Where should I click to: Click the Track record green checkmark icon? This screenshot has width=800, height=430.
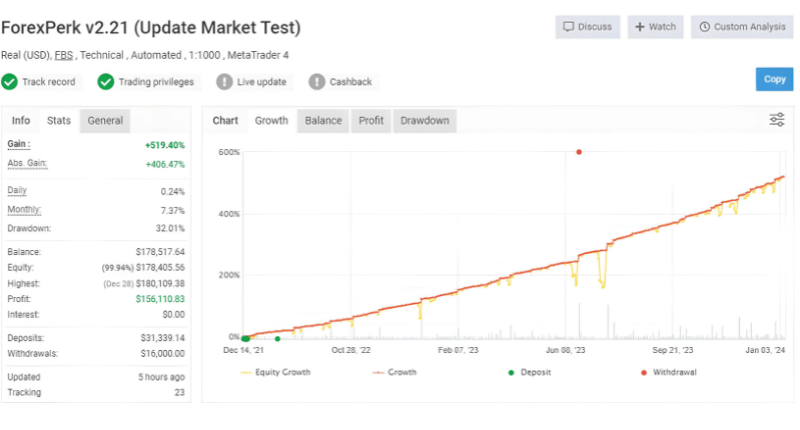pyautogui.click(x=9, y=82)
